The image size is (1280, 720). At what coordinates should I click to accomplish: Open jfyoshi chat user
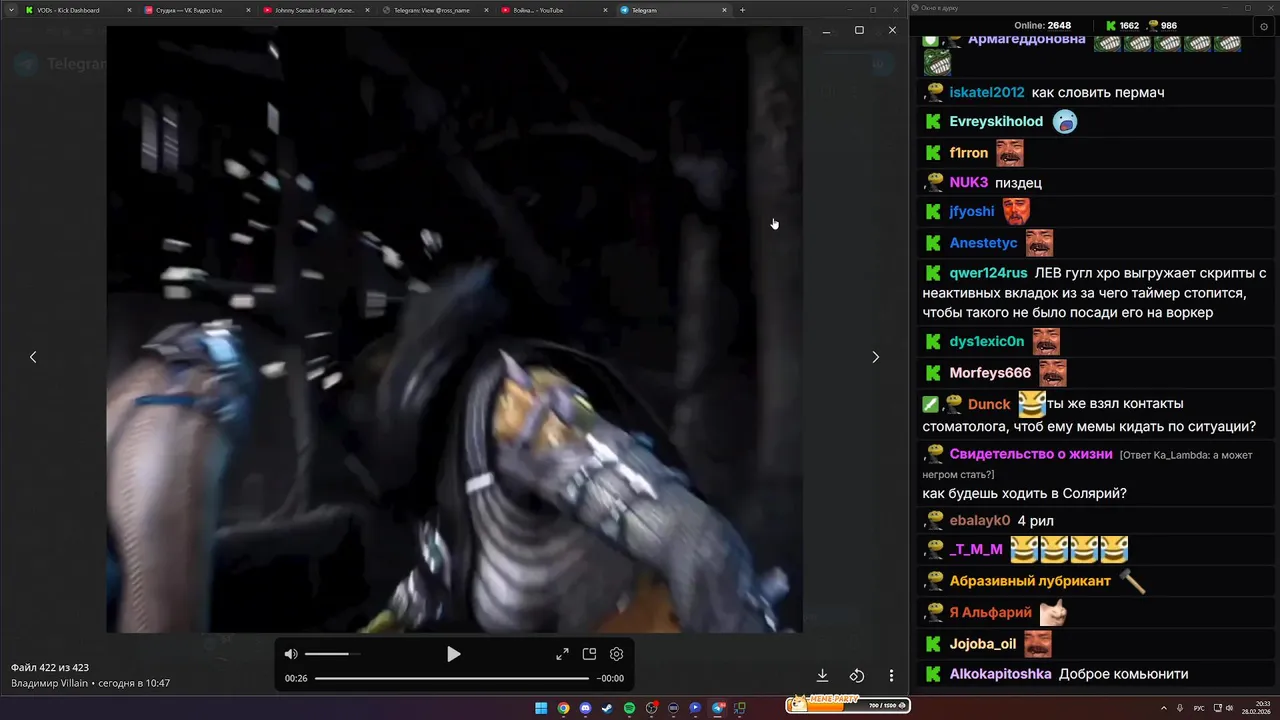[x=972, y=211]
